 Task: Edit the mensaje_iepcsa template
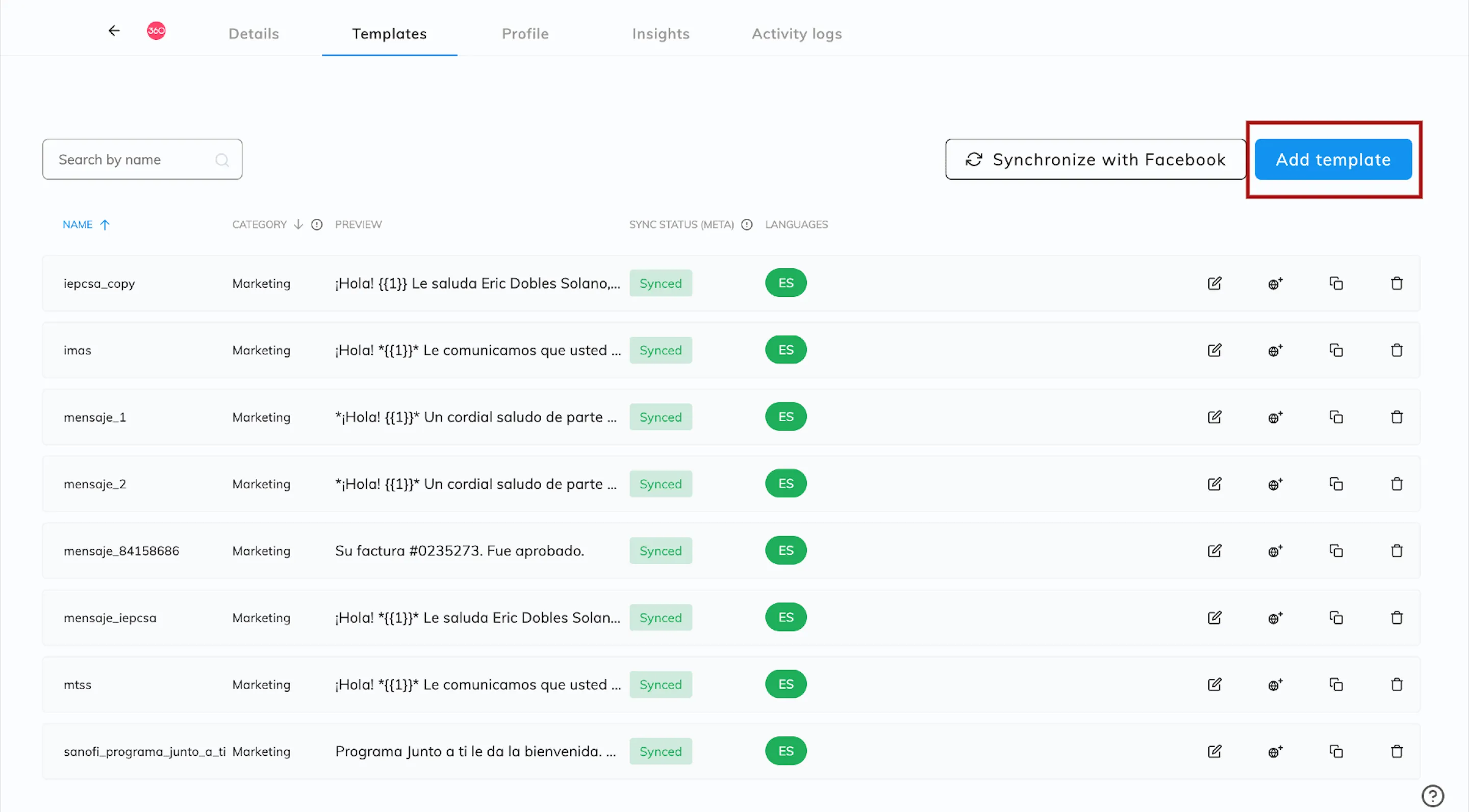click(x=1214, y=618)
